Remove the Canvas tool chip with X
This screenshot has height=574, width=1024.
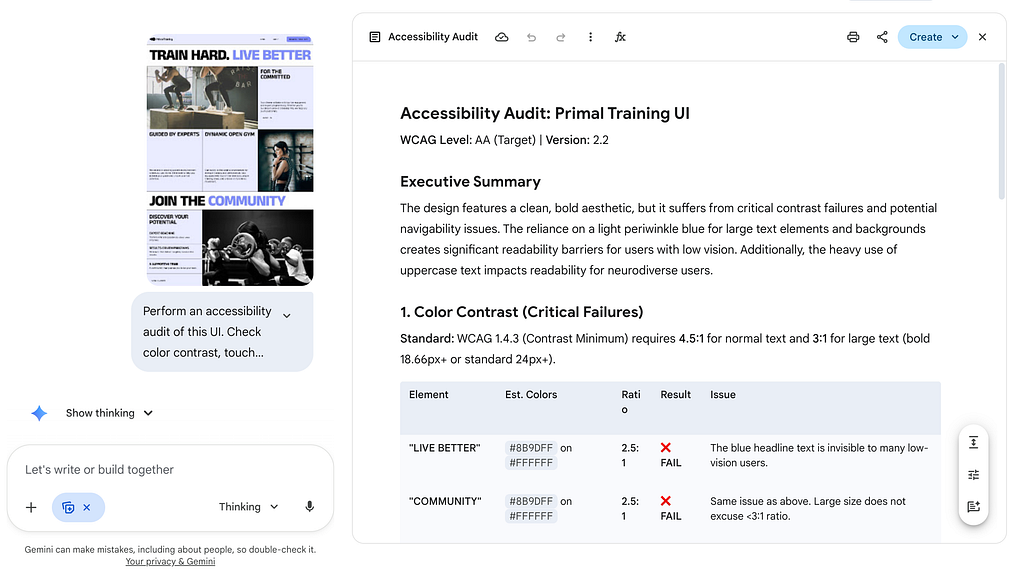[87, 508]
